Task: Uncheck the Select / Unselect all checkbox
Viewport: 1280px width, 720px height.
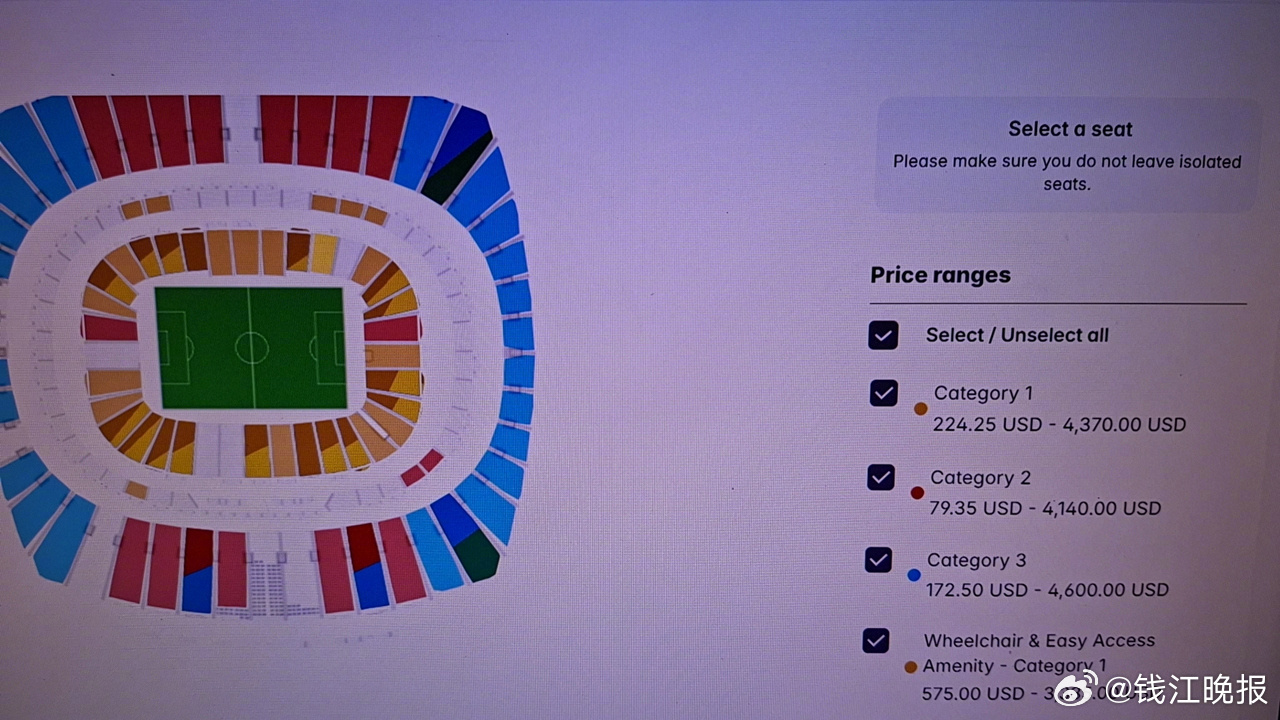Action: (x=883, y=335)
